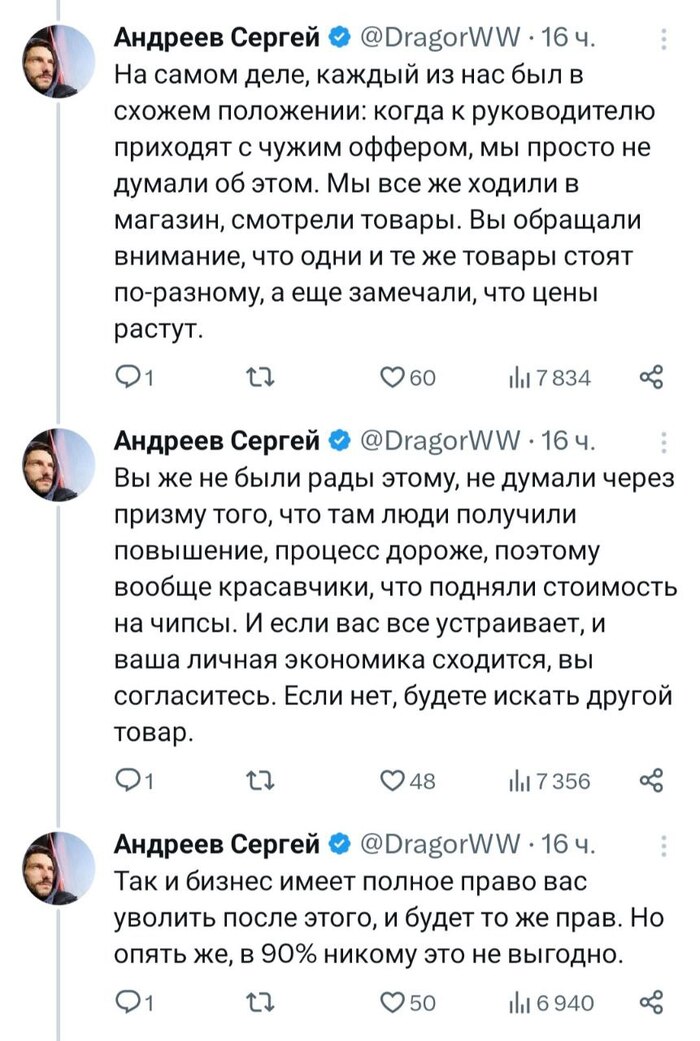
Task: Open more options menu of second tweet
Action: [x=666, y=443]
